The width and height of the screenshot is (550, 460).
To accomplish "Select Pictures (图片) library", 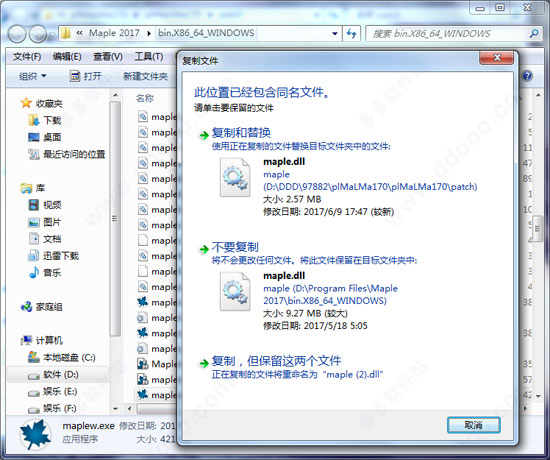I will click(x=45, y=222).
